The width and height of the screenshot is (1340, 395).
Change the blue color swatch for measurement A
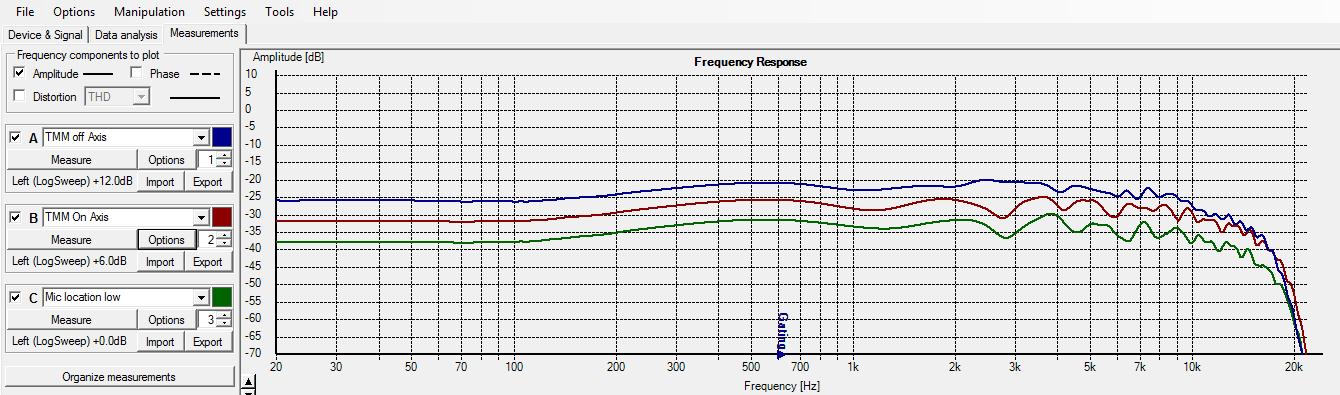point(222,137)
